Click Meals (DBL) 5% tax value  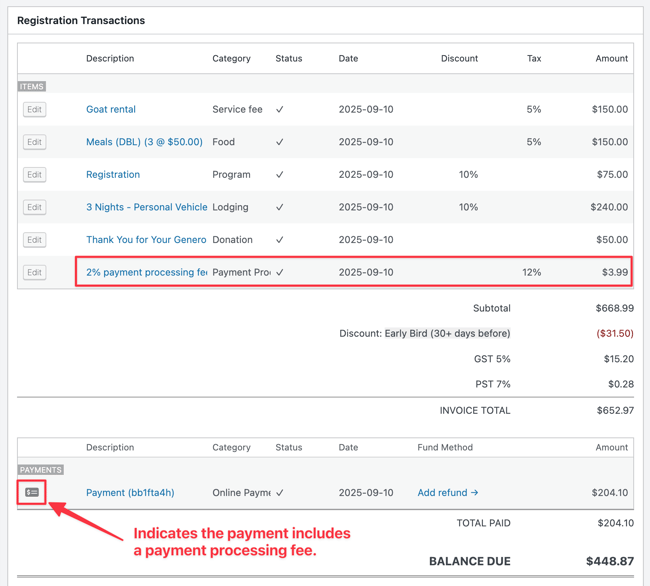[x=534, y=142]
